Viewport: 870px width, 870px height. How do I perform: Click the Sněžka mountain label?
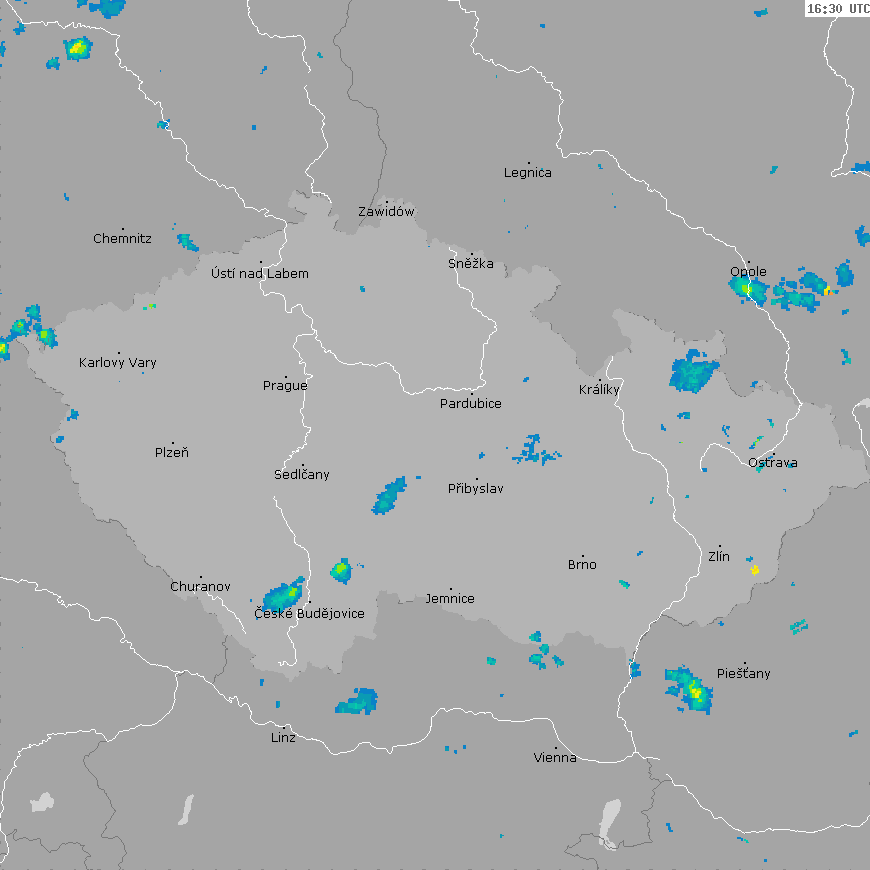click(470, 264)
